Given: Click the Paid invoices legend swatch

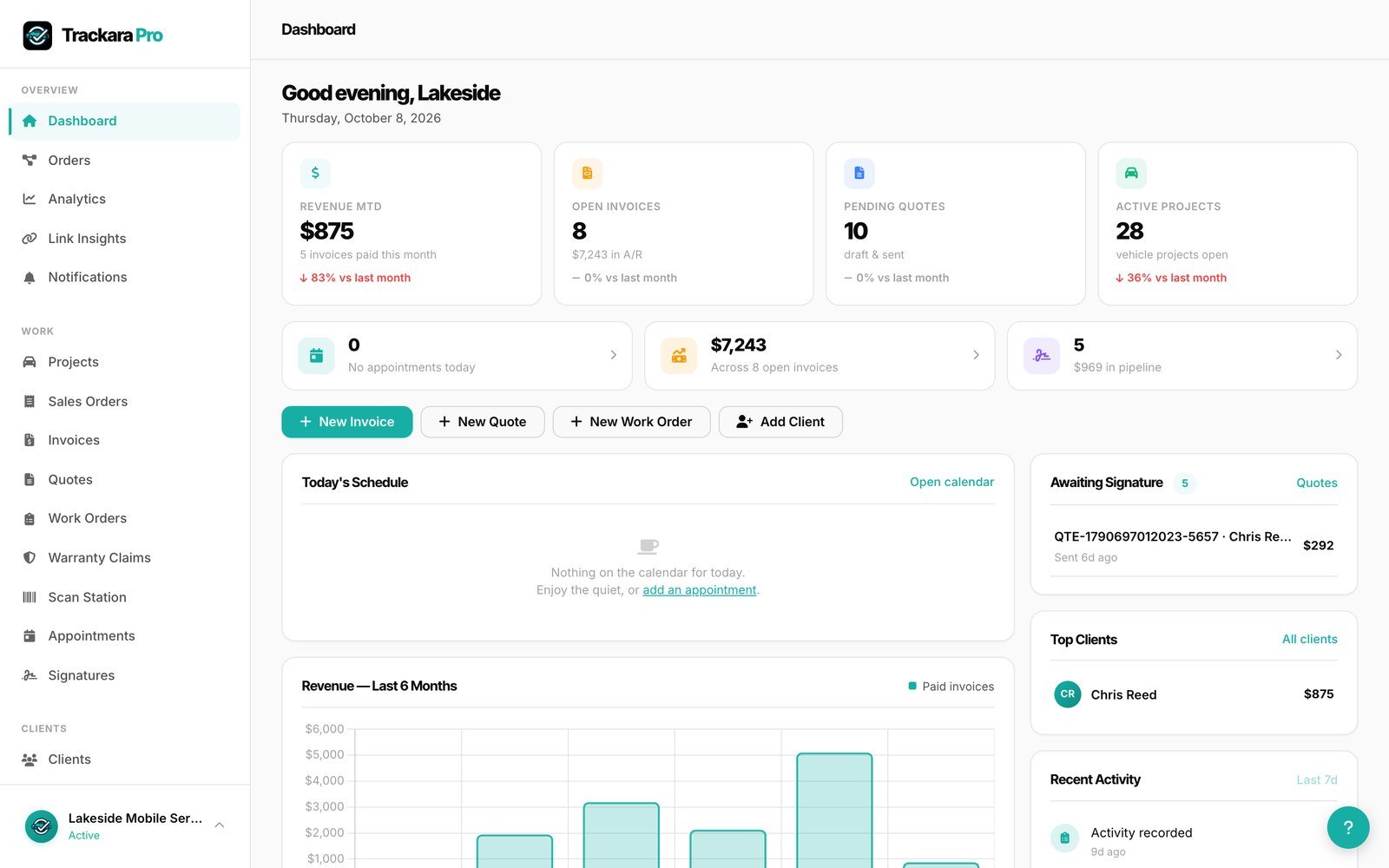Looking at the screenshot, I should pyautogui.click(x=912, y=686).
